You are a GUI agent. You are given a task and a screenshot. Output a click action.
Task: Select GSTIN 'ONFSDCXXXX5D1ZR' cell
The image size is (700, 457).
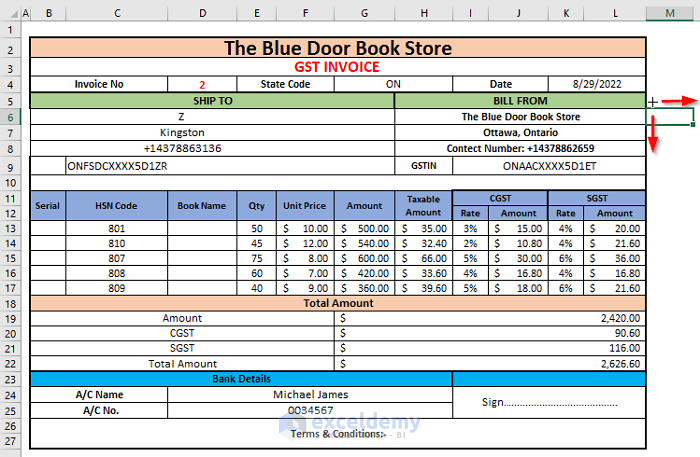[x=230, y=166]
